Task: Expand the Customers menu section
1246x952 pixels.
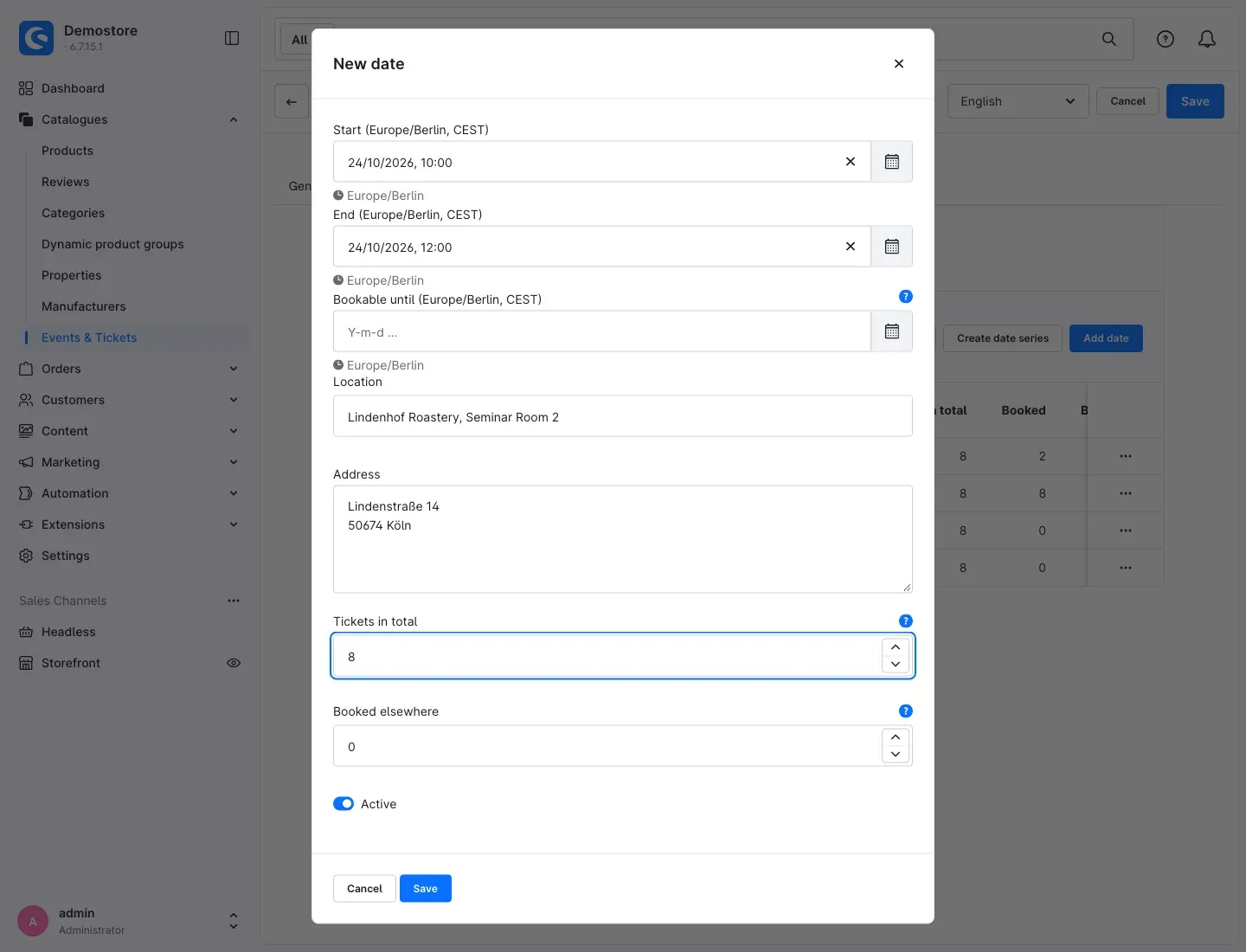Action: click(x=234, y=400)
